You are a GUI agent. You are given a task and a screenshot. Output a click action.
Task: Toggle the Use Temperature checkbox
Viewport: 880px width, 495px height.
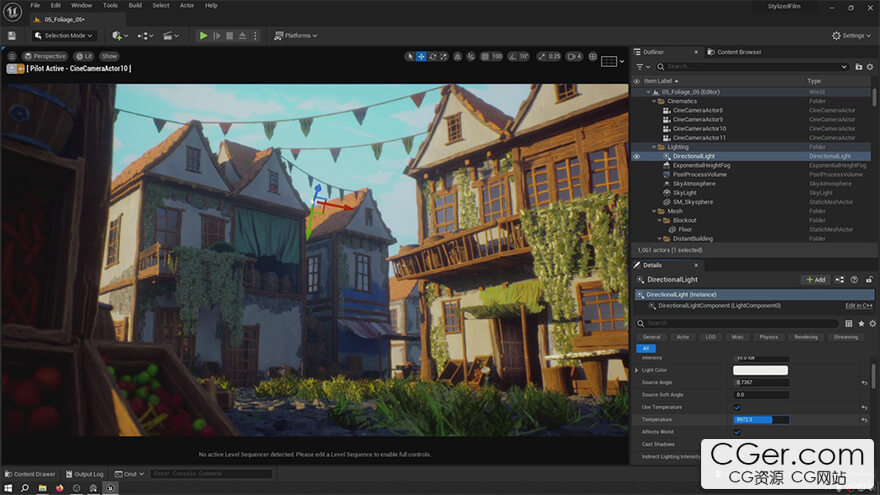pyautogui.click(x=737, y=407)
